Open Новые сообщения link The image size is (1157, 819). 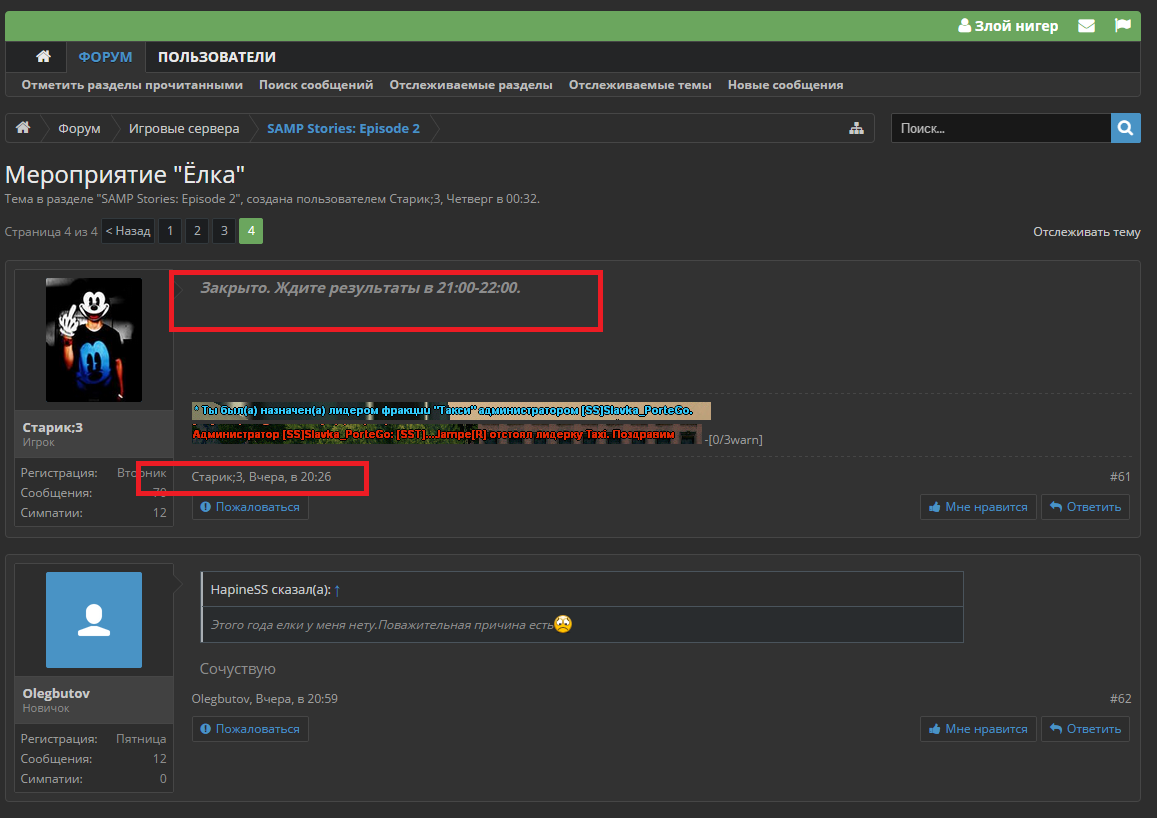click(x=785, y=85)
